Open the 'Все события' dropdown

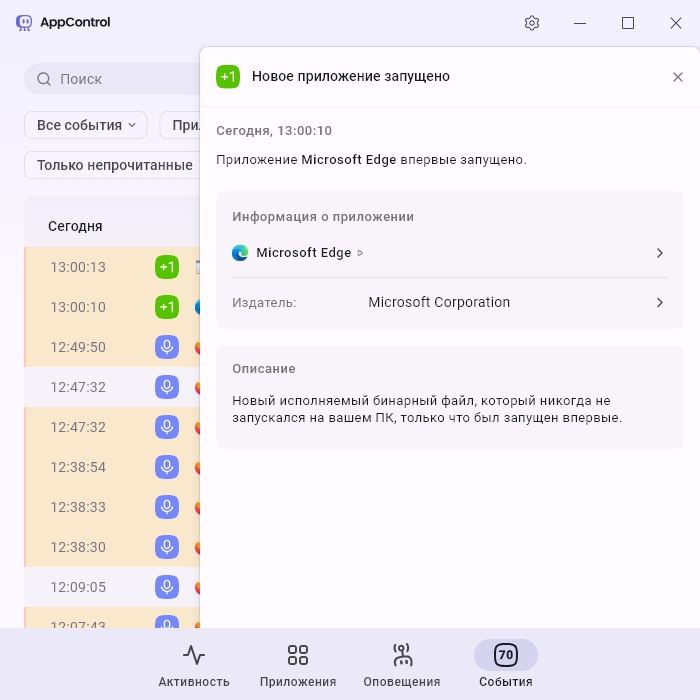(x=86, y=125)
